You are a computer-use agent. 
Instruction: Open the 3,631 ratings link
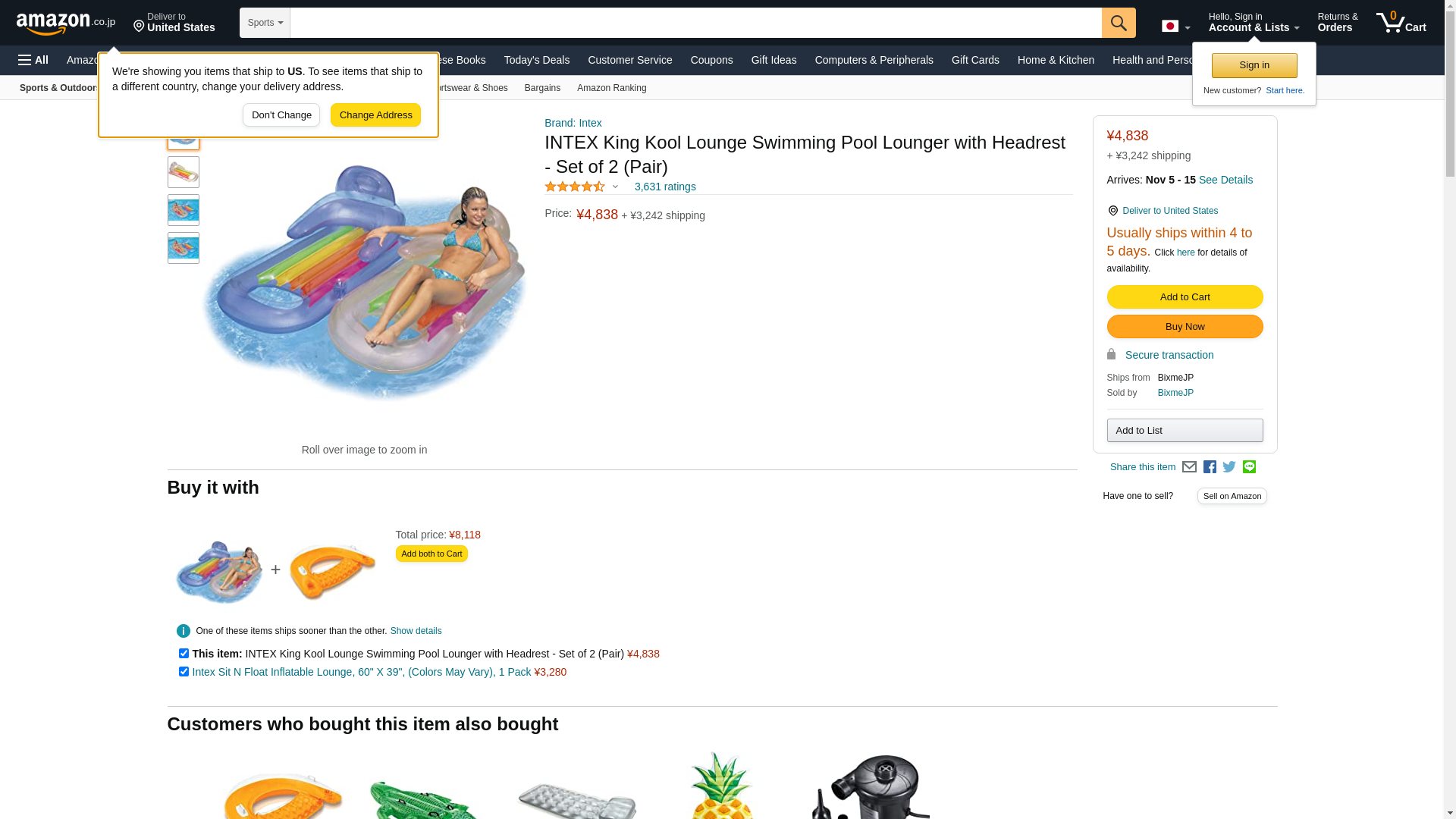click(665, 187)
